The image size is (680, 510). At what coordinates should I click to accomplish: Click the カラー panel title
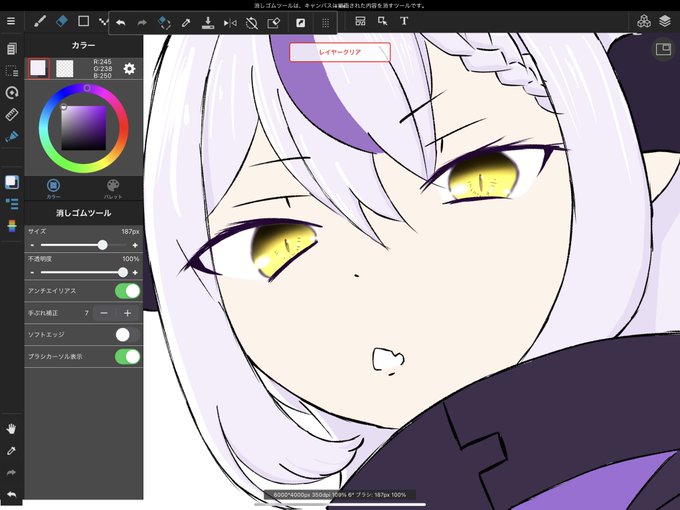(x=83, y=45)
